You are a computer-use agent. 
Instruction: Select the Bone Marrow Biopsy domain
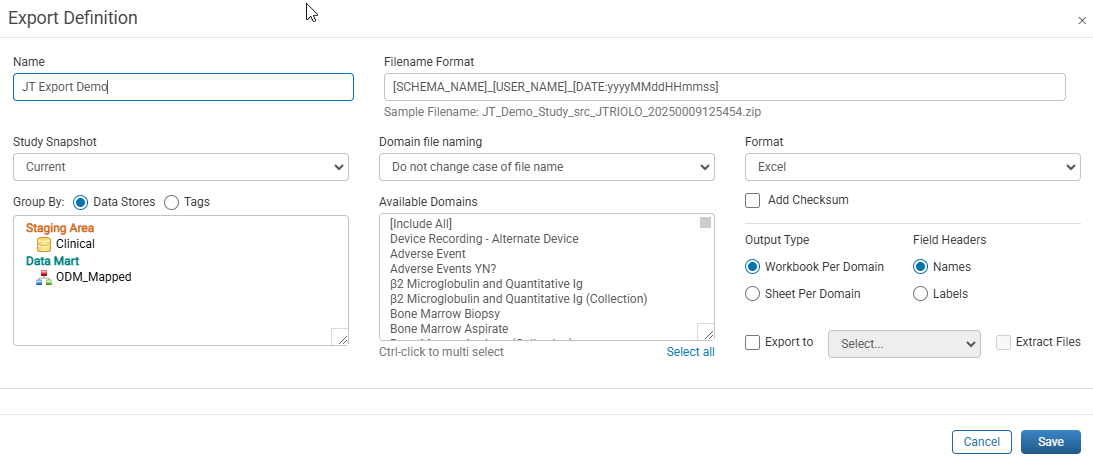445,314
